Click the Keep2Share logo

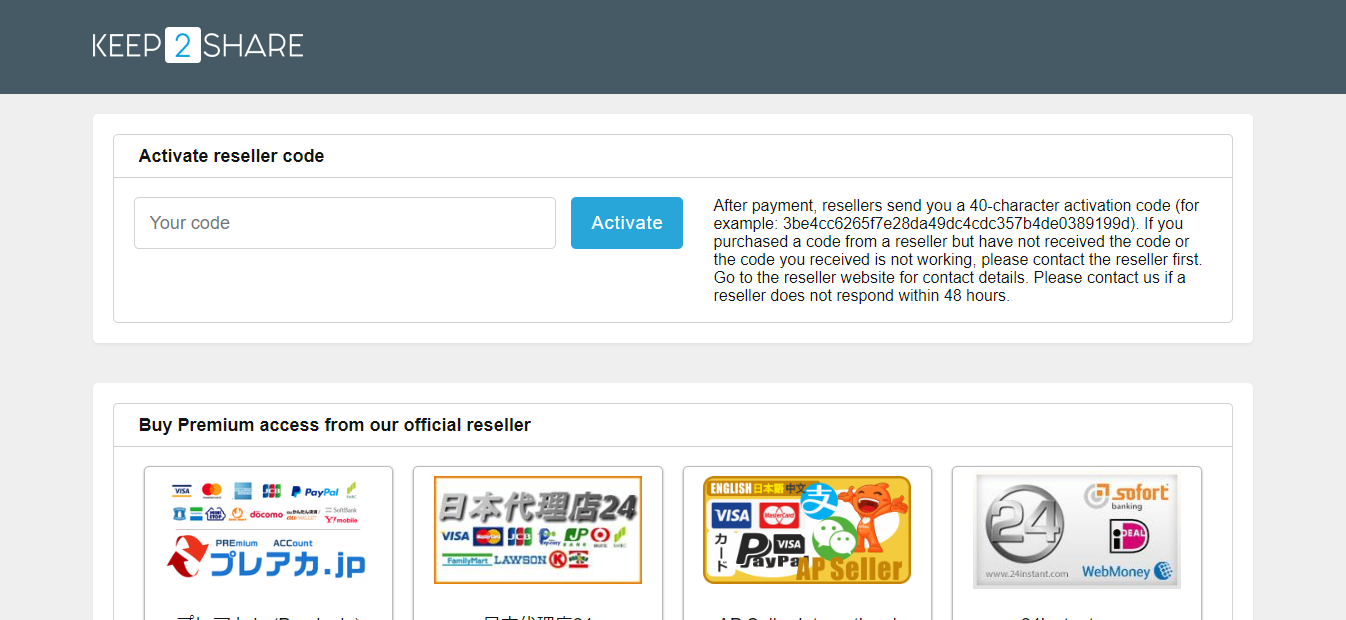198,46
